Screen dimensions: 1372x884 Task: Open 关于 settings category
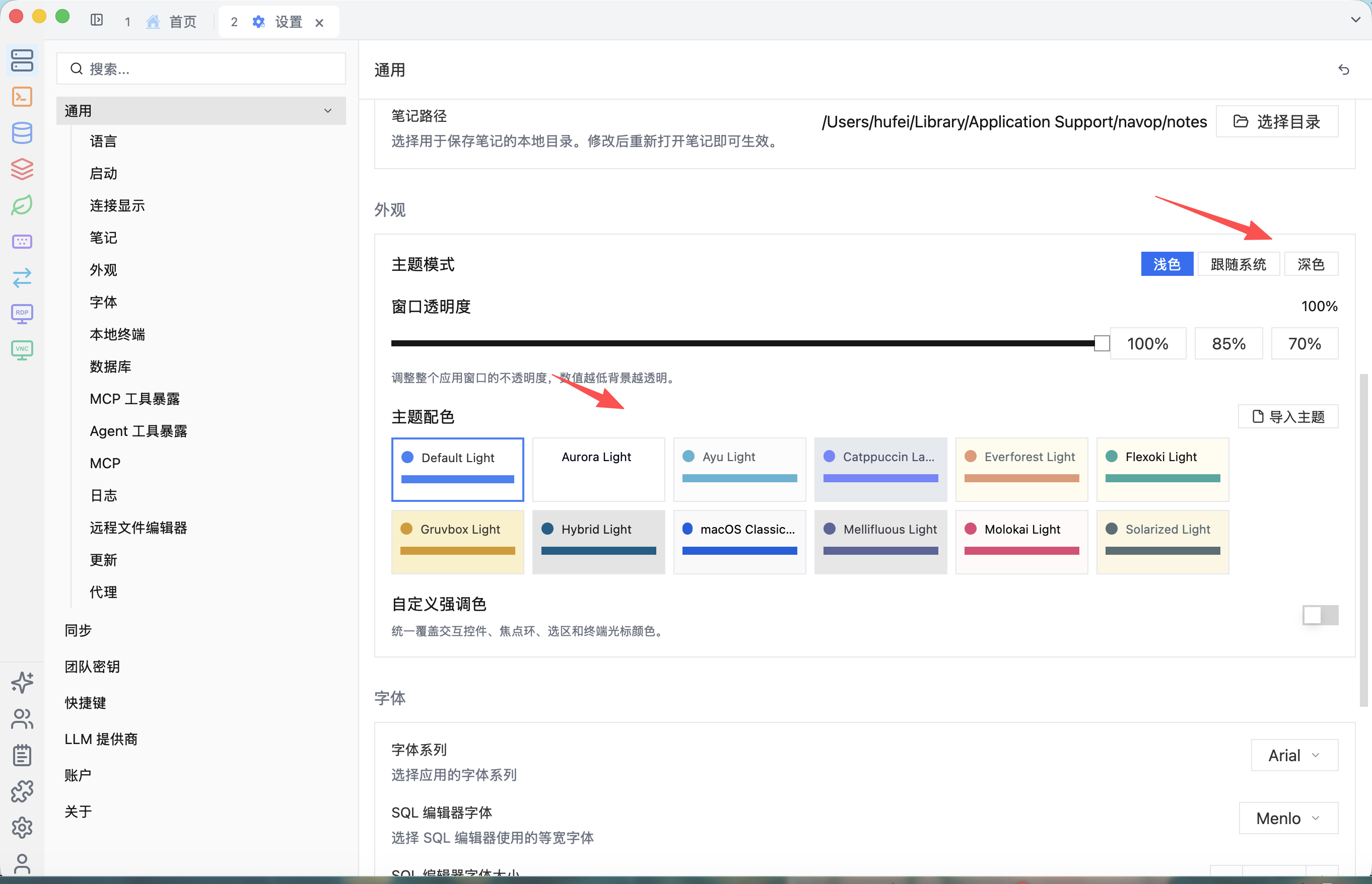[x=78, y=811]
